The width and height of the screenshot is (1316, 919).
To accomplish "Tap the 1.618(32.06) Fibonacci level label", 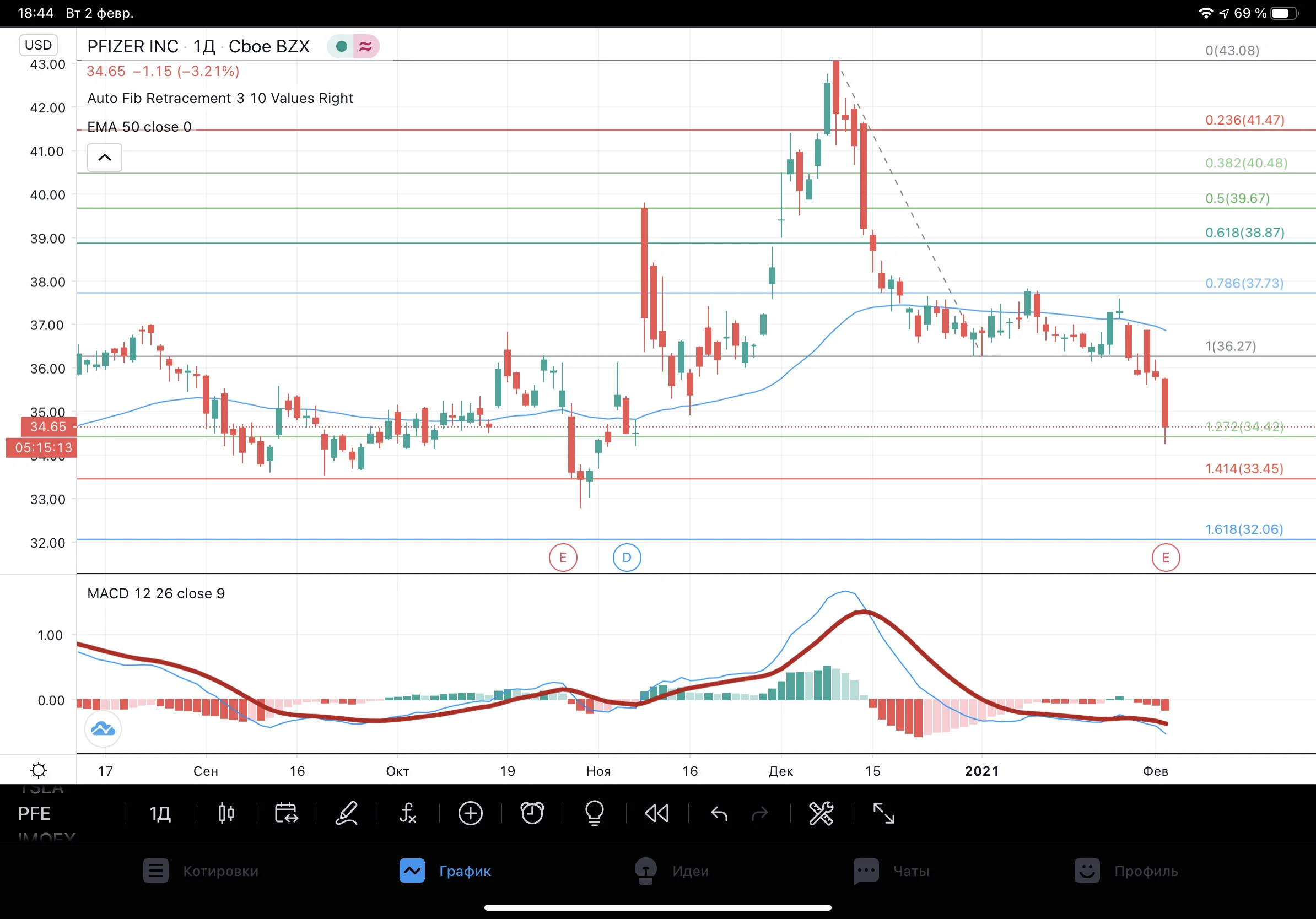I will tap(1244, 529).
